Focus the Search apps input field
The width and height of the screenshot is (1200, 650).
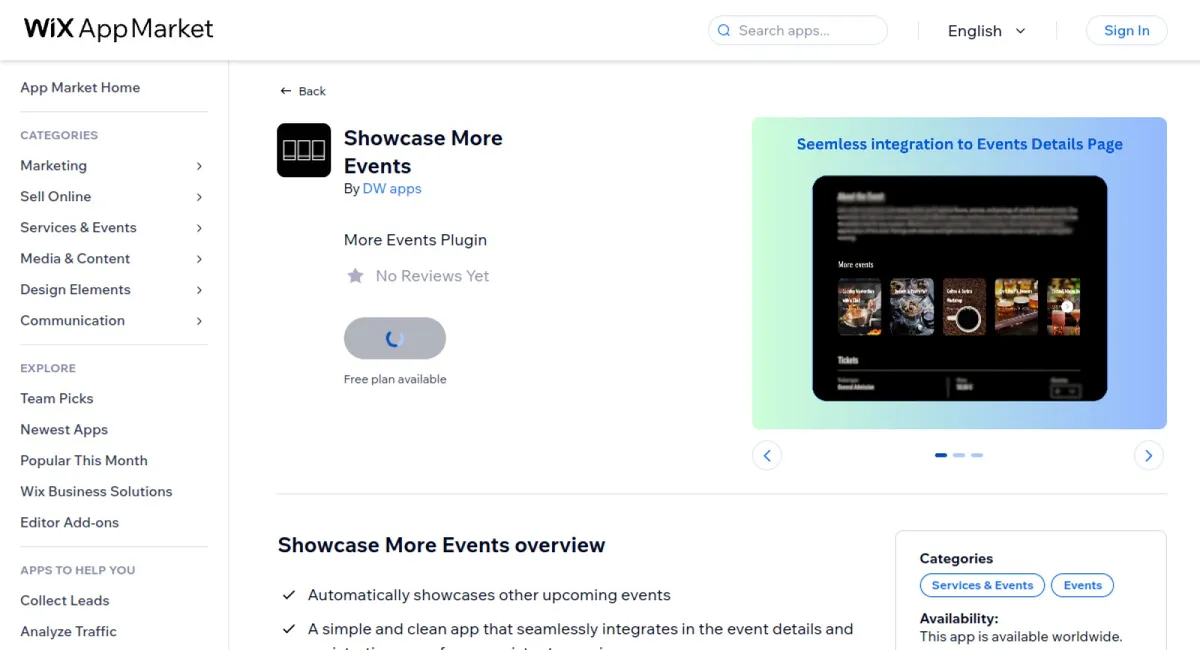[x=798, y=31]
